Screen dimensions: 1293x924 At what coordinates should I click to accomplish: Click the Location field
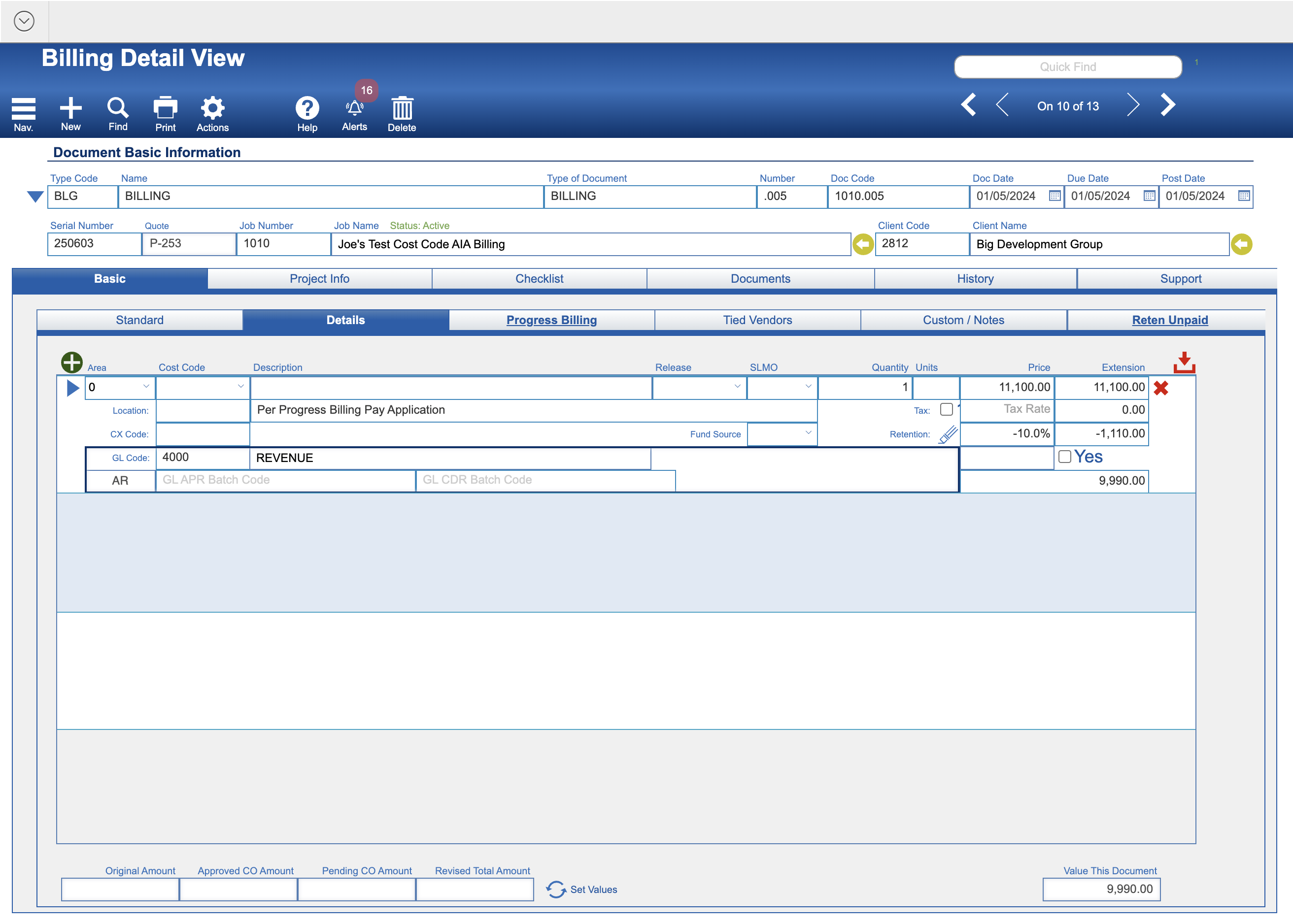tap(203, 410)
